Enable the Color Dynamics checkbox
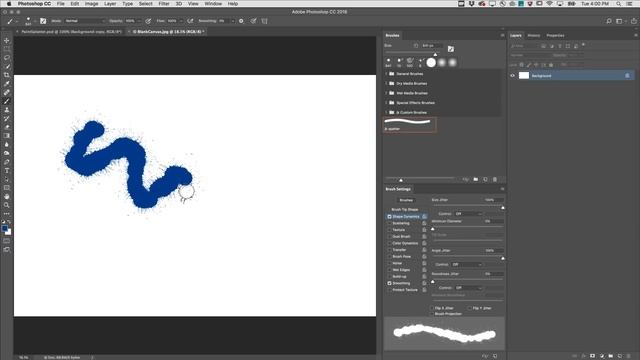Screen dimensions: 640x360 [389, 243]
